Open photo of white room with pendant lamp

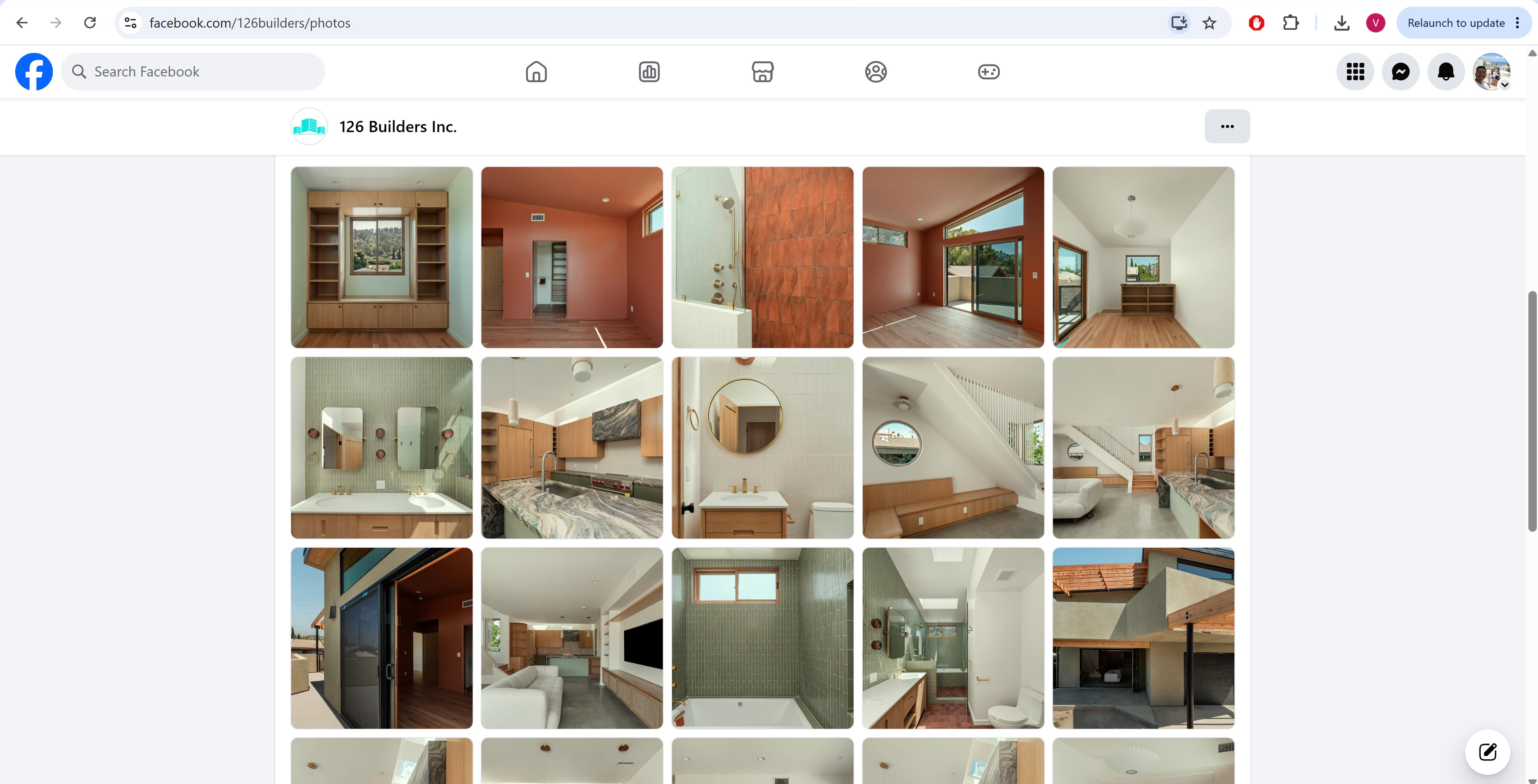coord(1143,257)
